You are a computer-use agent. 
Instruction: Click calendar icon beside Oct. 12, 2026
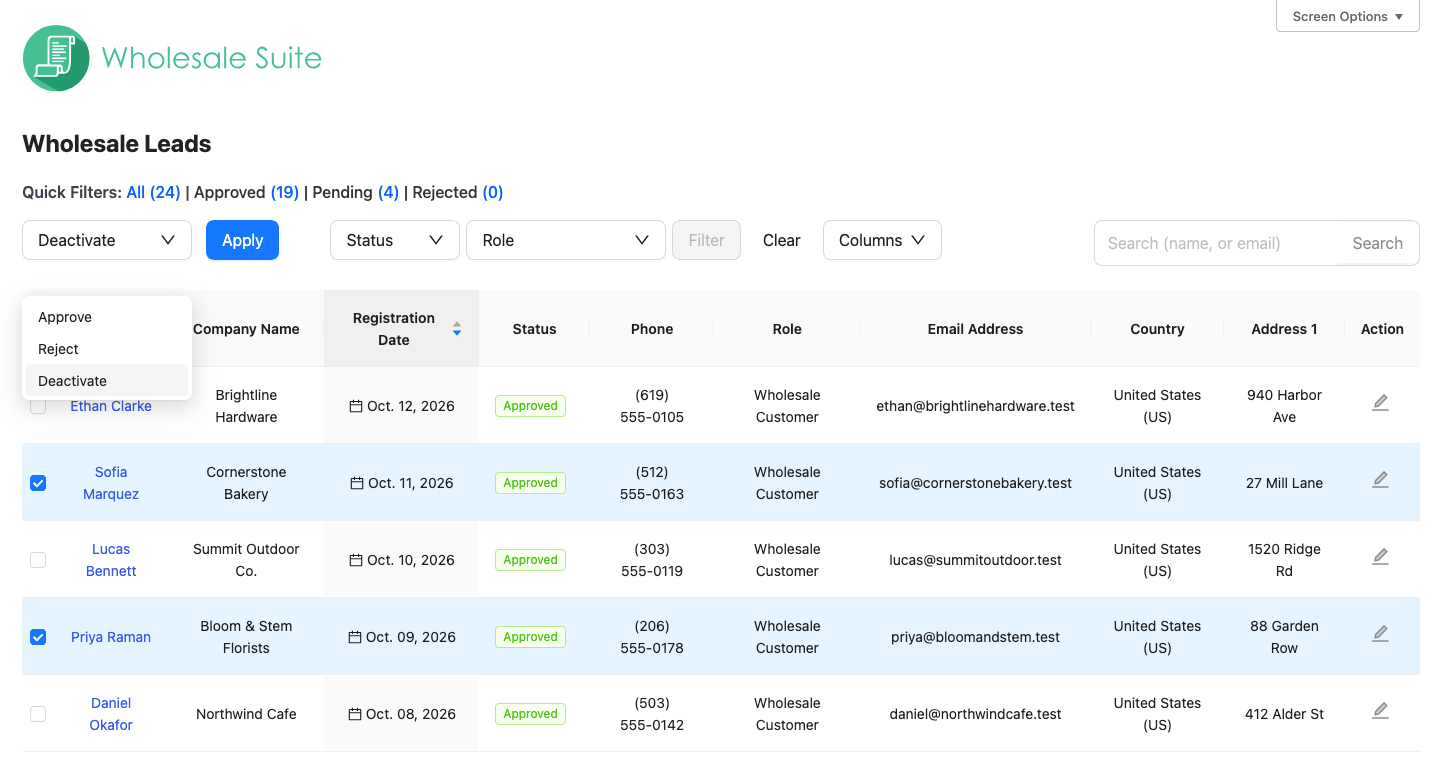click(x=356, y=406)
